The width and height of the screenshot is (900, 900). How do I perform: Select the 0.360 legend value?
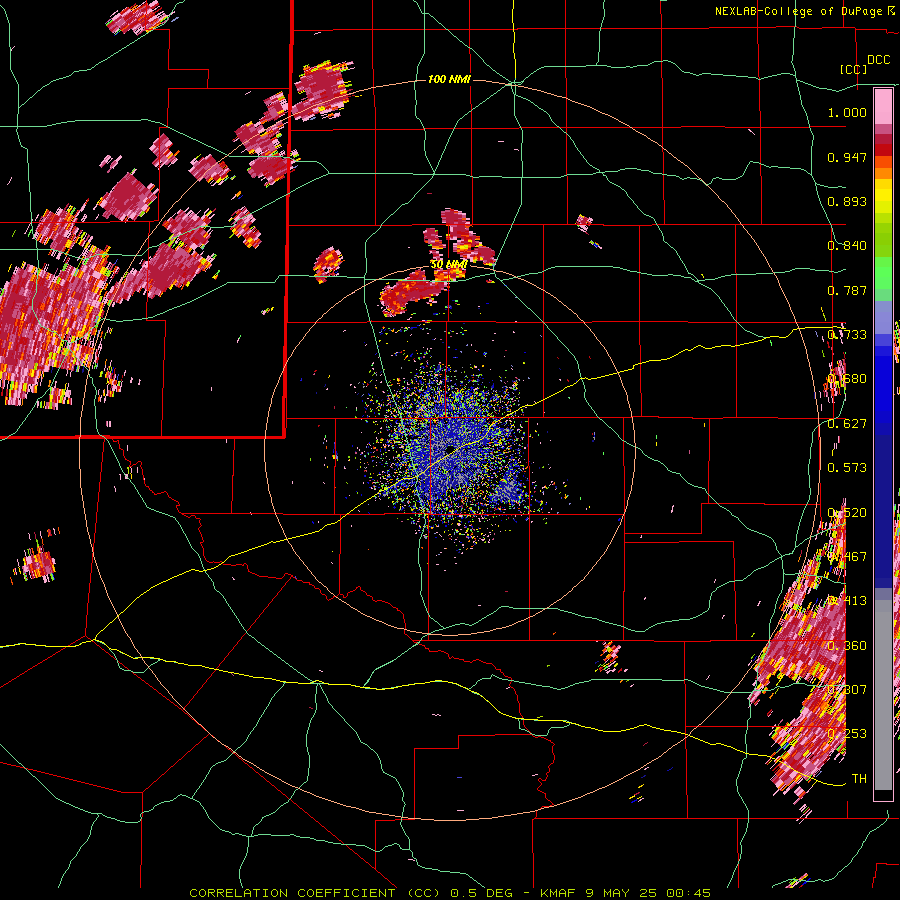tap(847, 646)
